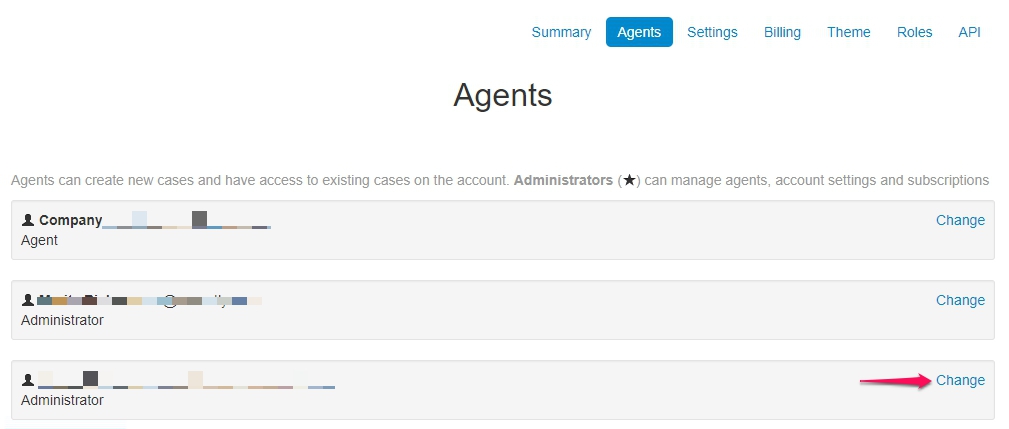Click the person icon in the bottom row
Viewport: 1009px width, 429px height.
coord(28,380)
